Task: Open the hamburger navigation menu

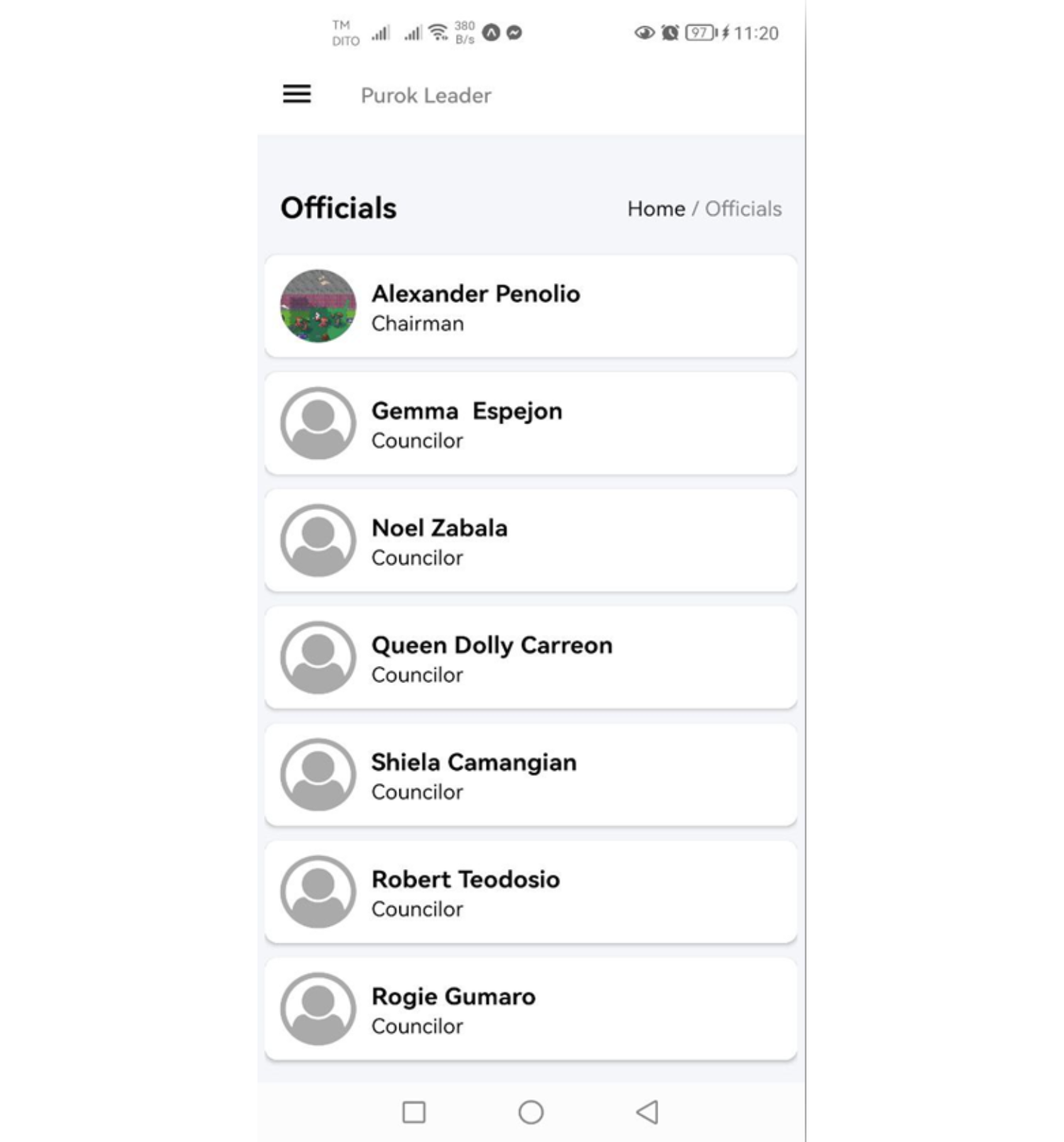Action: [297, 94]
